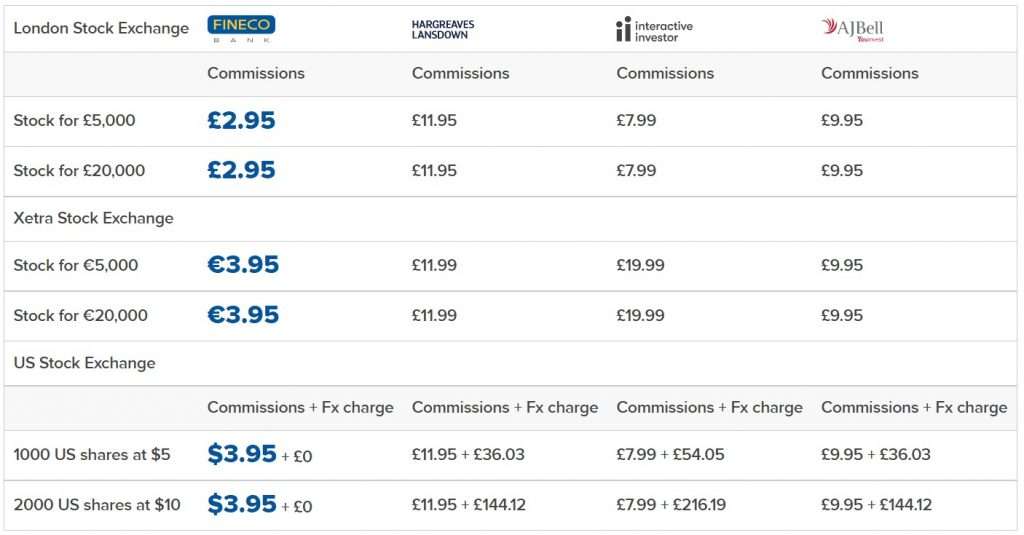Click the Fineco Bank logo
1024x535 pixels.
click(x=241, y=29)
